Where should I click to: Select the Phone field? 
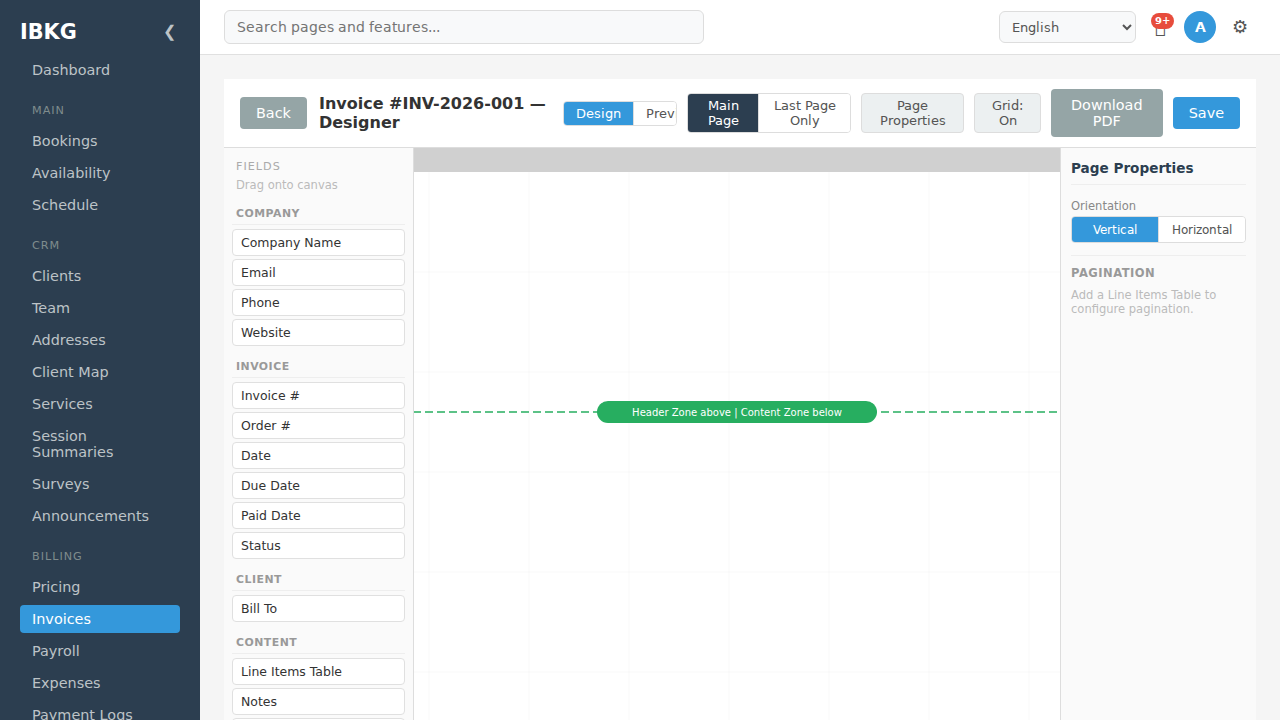coord(318,302)
